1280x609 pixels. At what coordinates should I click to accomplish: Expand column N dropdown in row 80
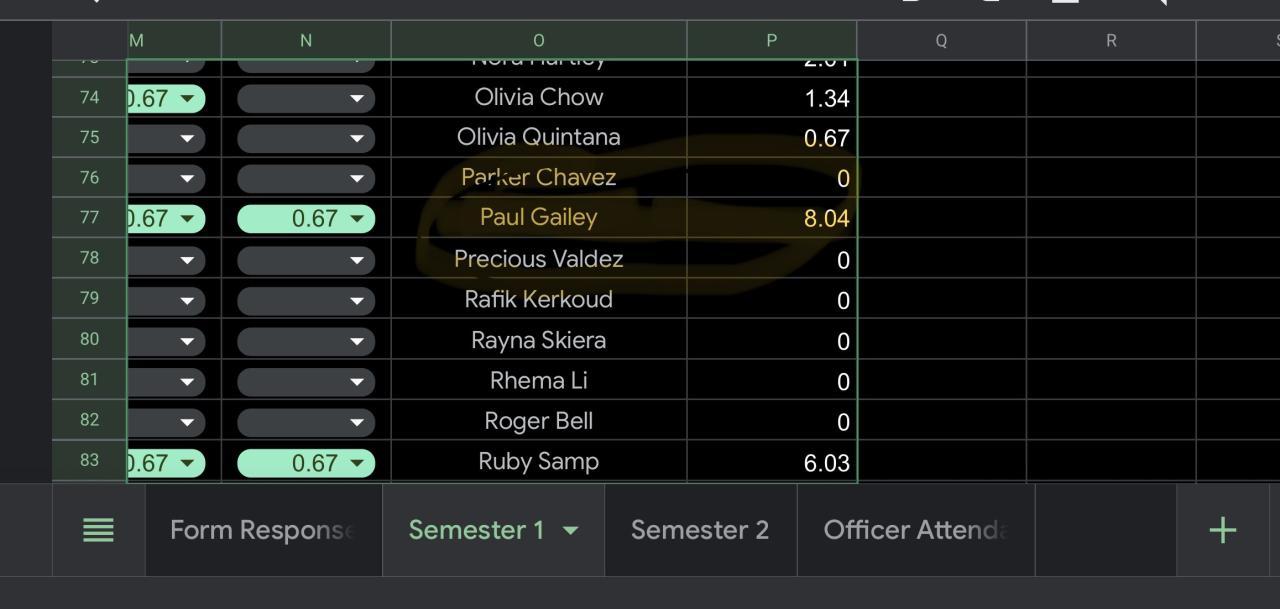[306, 341]
